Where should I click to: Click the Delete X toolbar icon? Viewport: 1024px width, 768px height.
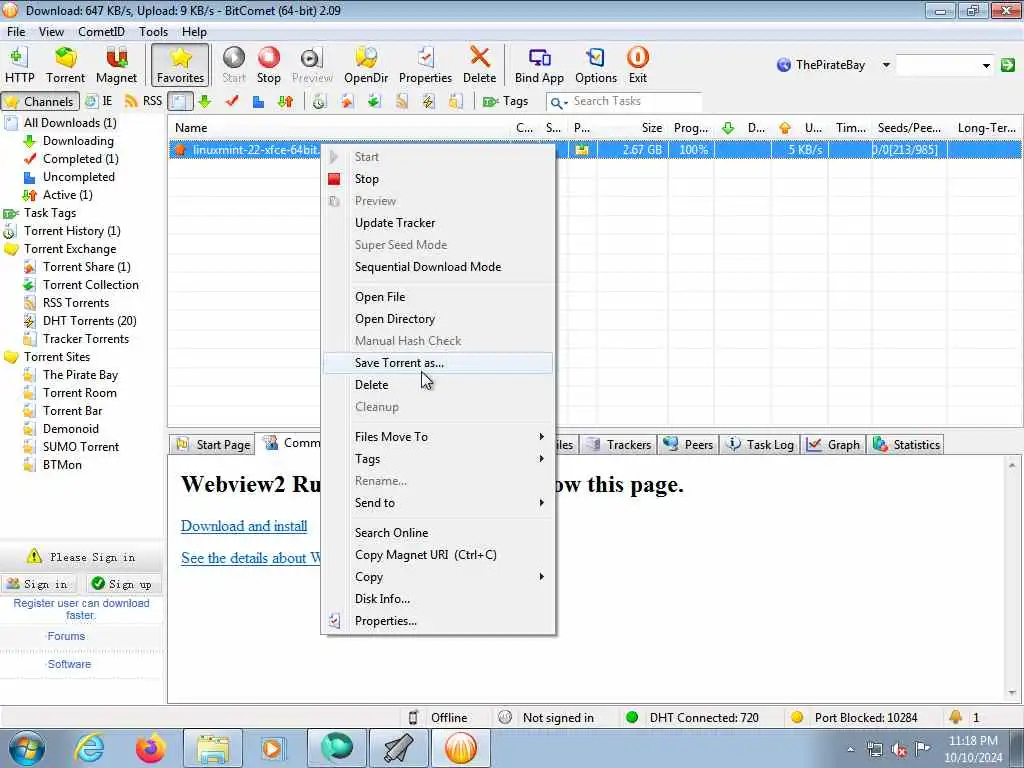pyautogui.click(x=479, y=65)
